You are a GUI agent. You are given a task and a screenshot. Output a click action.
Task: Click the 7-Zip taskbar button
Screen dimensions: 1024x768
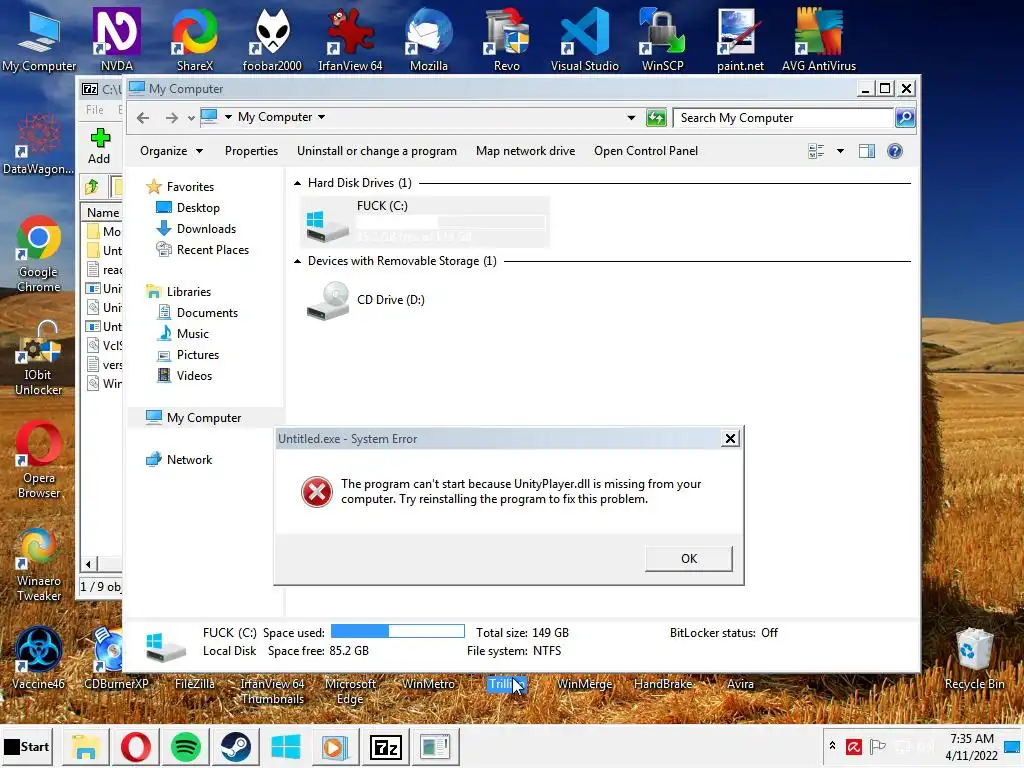pyautogui.click(x=385, y=746)
